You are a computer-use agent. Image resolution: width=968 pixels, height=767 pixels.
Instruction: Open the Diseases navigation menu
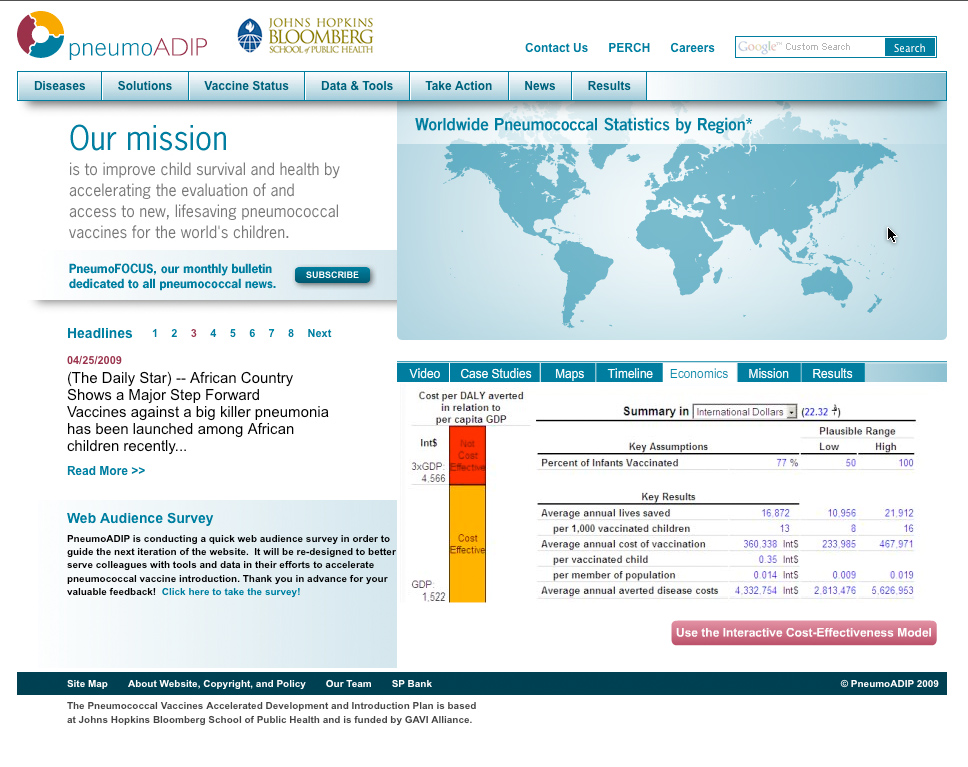coord(60,86)
